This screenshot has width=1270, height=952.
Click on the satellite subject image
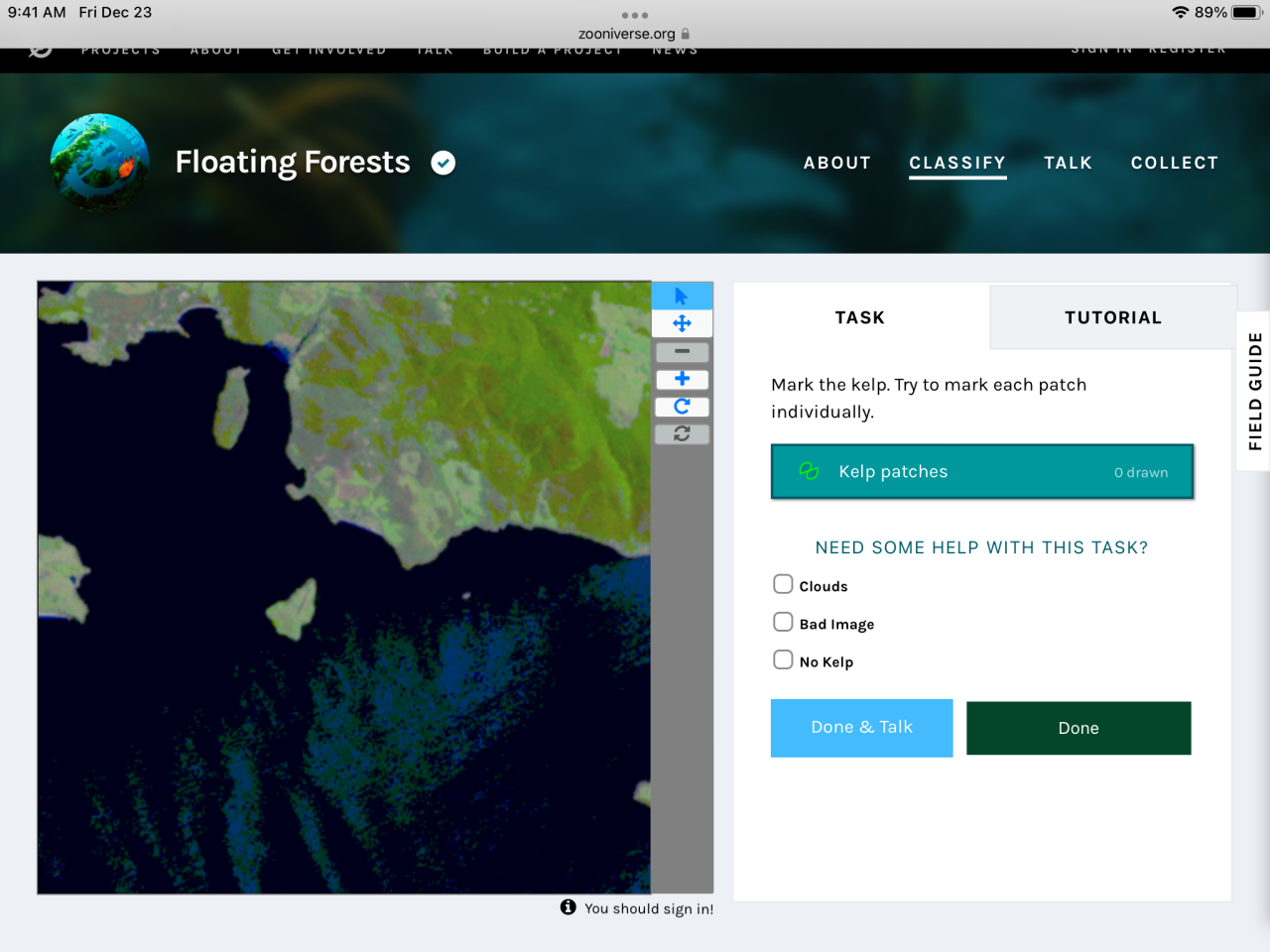[x=344, y=587]
